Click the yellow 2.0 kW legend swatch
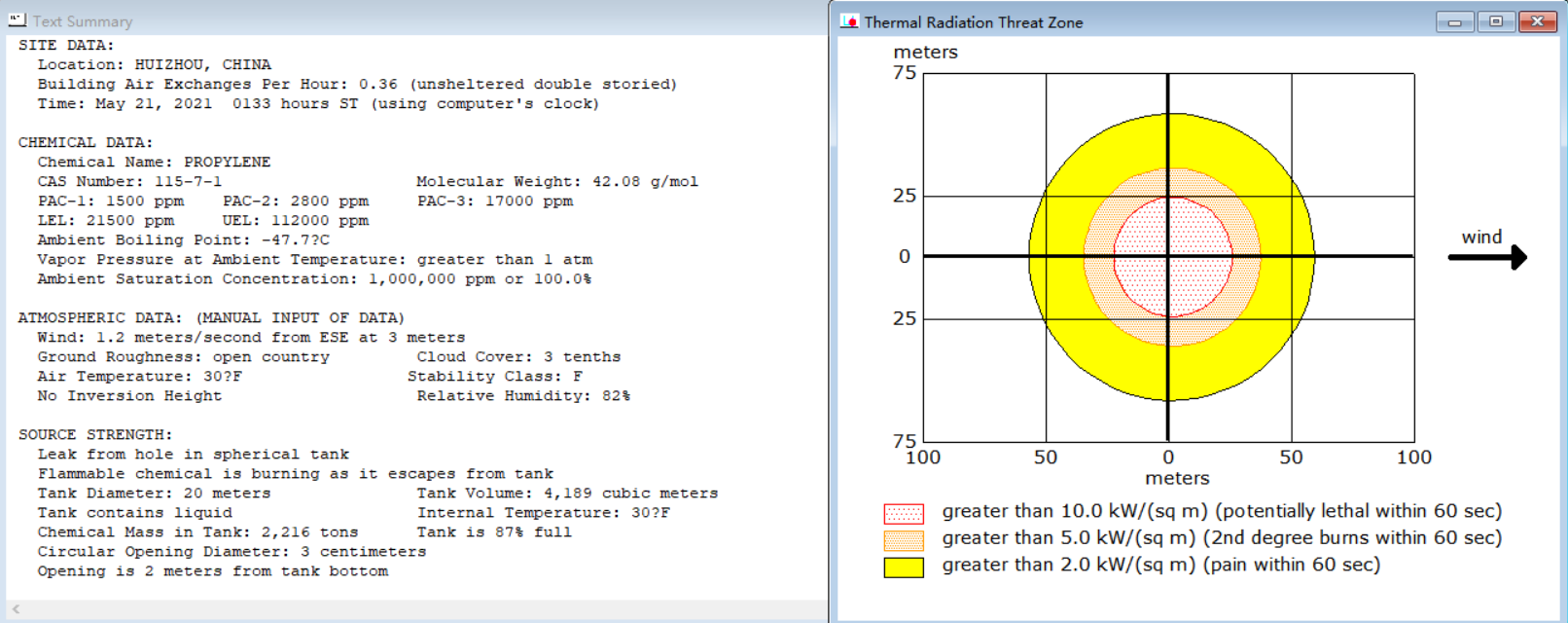 coord(904,568)
